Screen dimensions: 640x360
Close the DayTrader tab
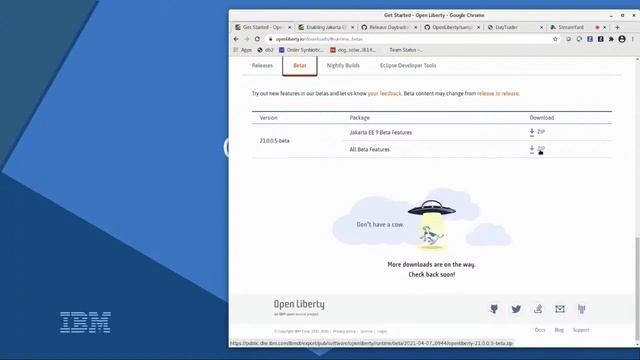coord(542,27)
